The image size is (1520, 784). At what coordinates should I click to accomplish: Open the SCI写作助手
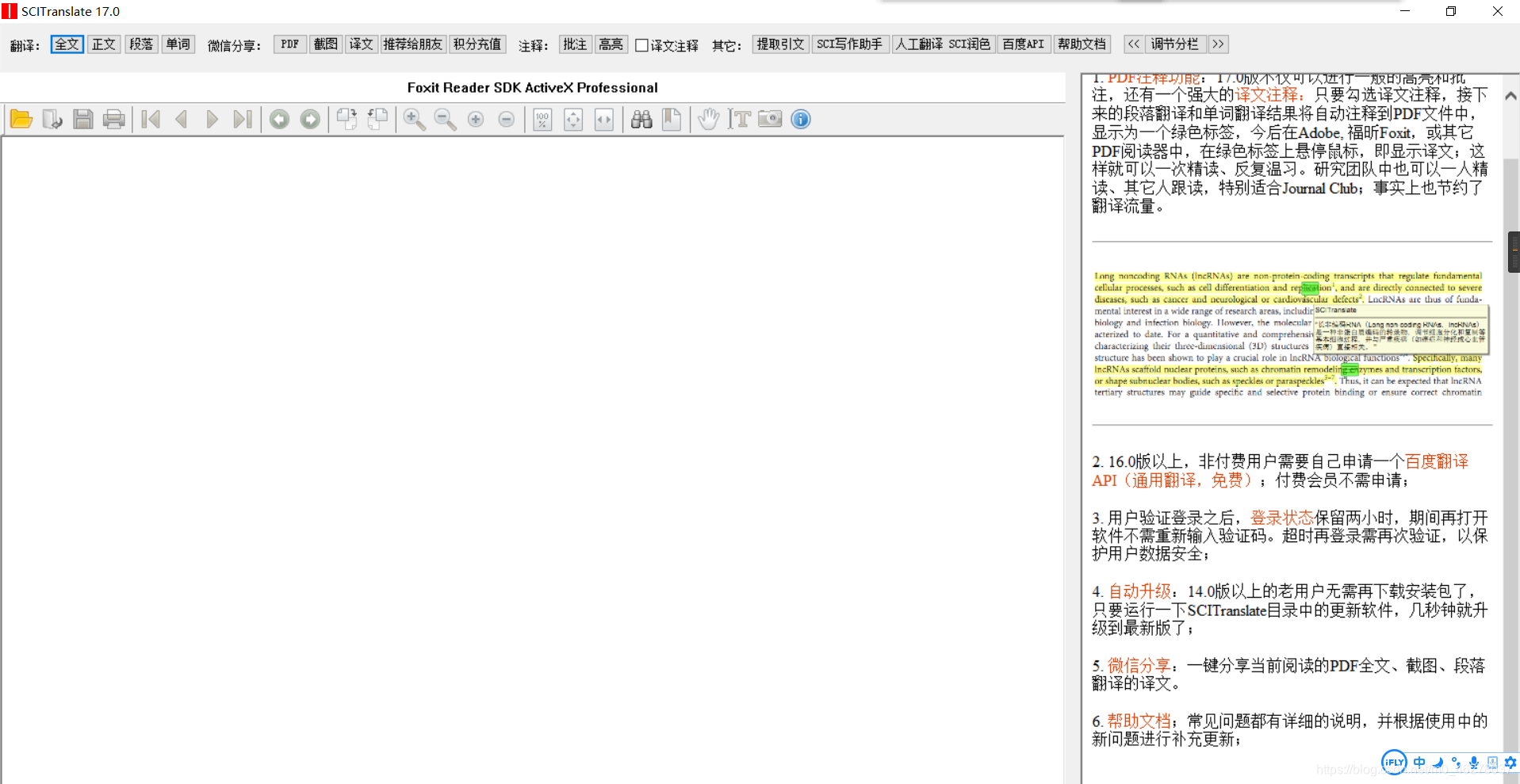[849, 44]
